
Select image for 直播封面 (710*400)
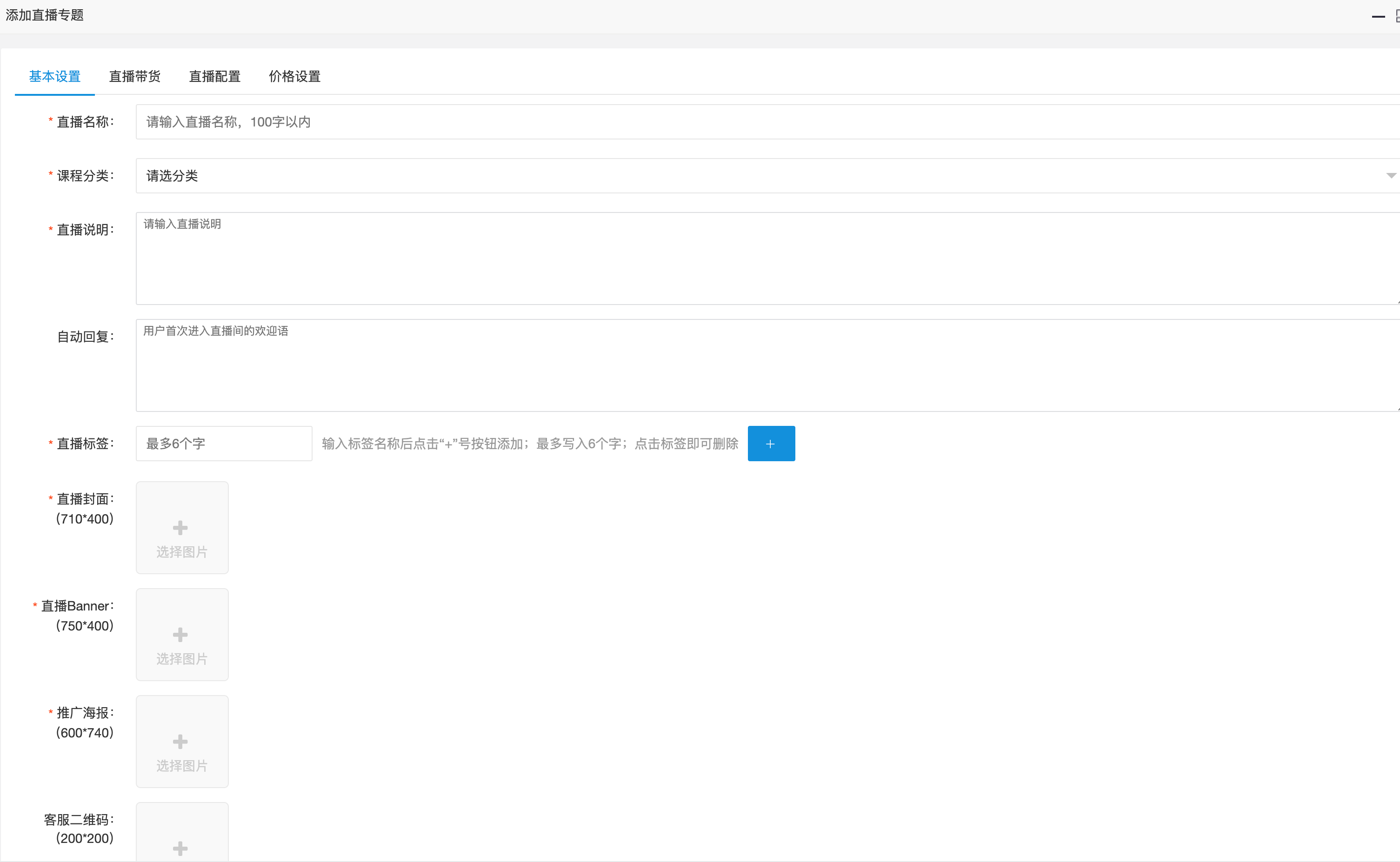[182, 527]
